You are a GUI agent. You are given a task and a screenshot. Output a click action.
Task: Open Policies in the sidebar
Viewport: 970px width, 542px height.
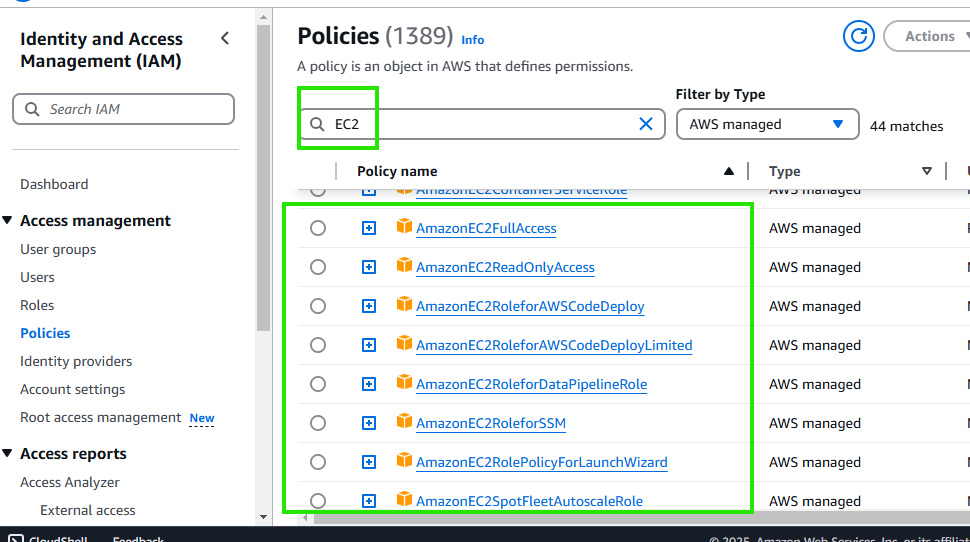pos(45,333)
